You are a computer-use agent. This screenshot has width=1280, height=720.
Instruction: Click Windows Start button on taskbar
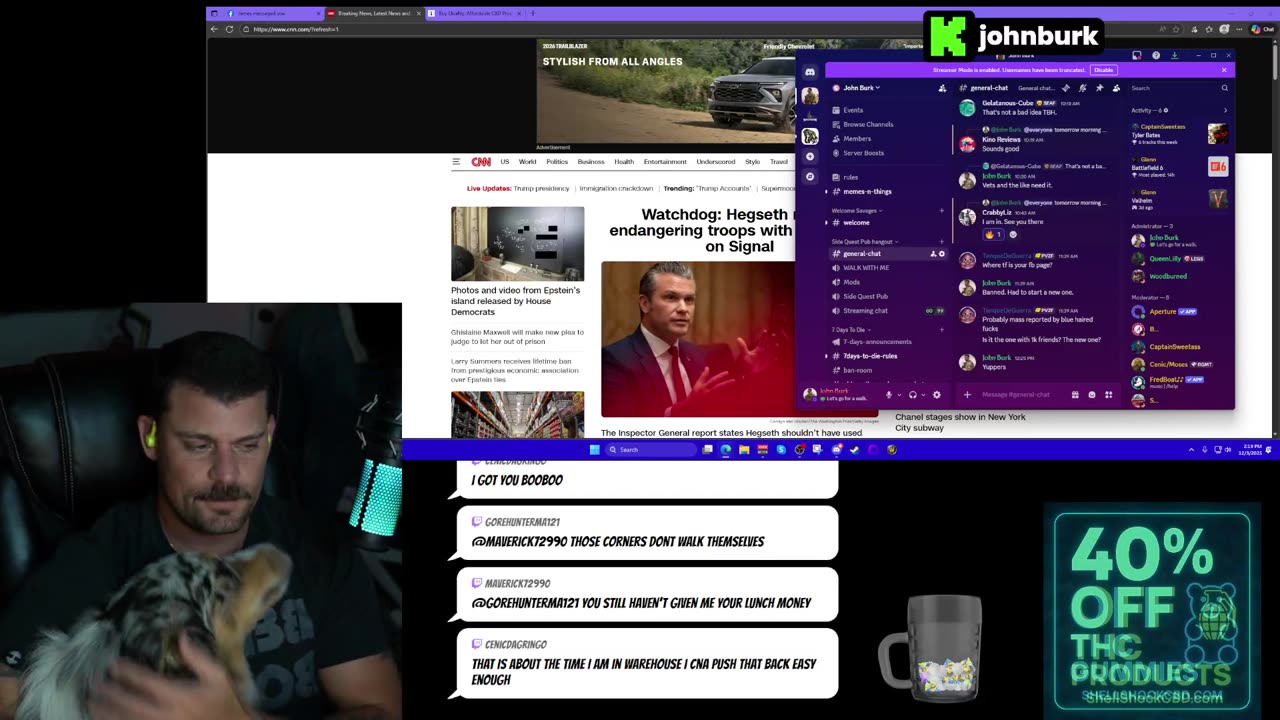tap(594, 450)
